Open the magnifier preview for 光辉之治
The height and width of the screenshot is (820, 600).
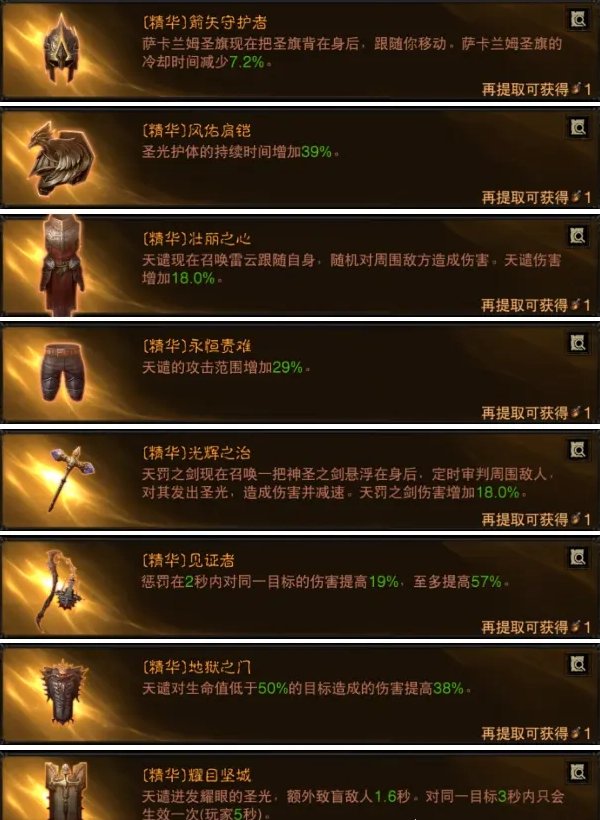[x=579, y=450]
